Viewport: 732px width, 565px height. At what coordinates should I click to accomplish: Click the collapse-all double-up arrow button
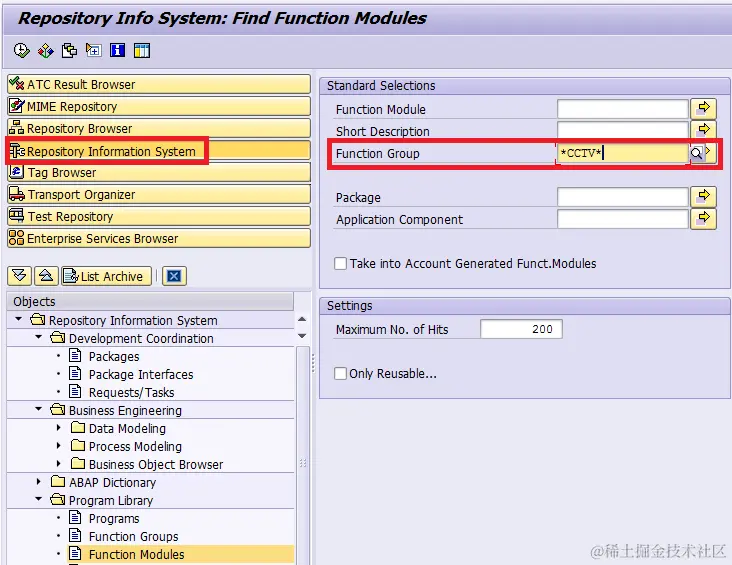[46, 276]
